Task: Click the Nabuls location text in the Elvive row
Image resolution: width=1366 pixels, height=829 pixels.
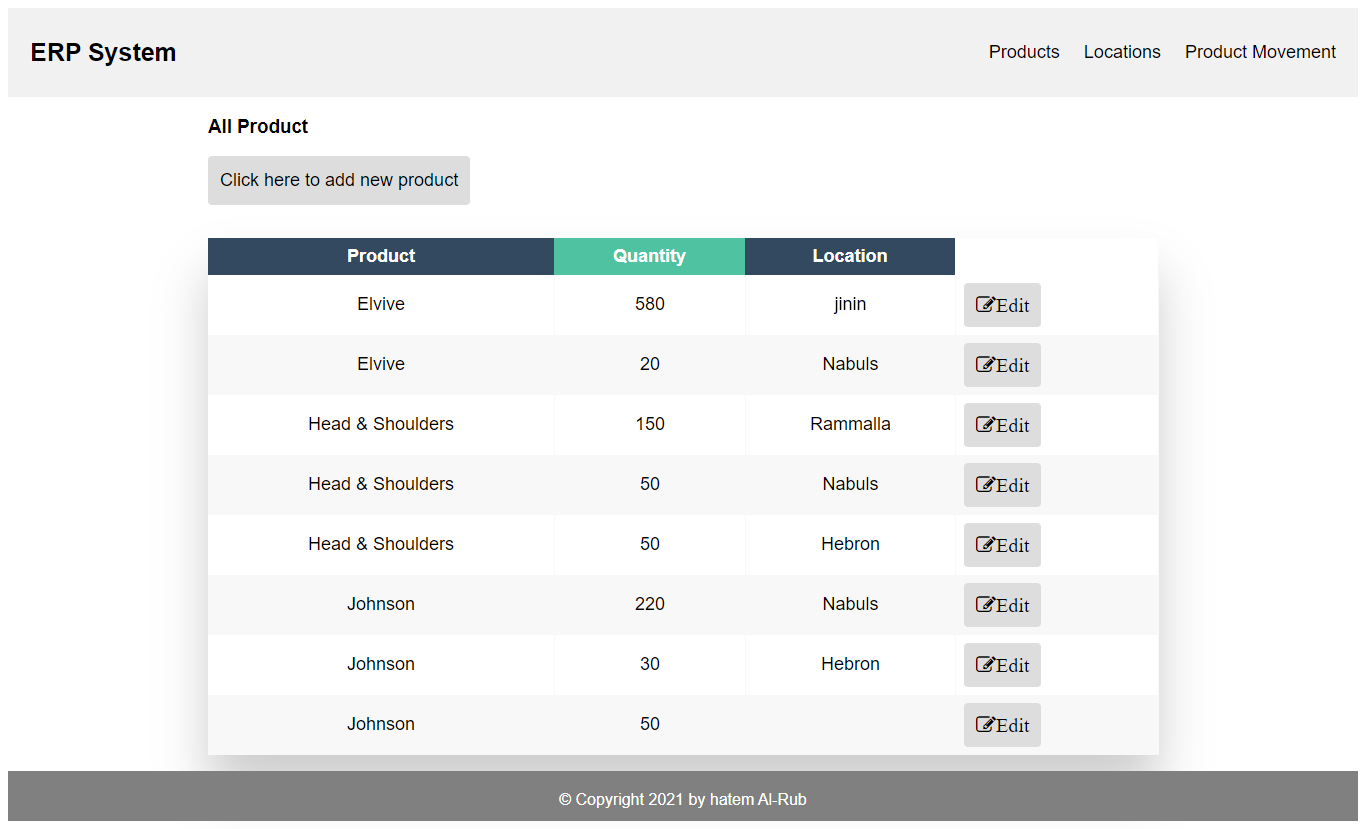Action: pyautogui.click(x=850, y=364)
